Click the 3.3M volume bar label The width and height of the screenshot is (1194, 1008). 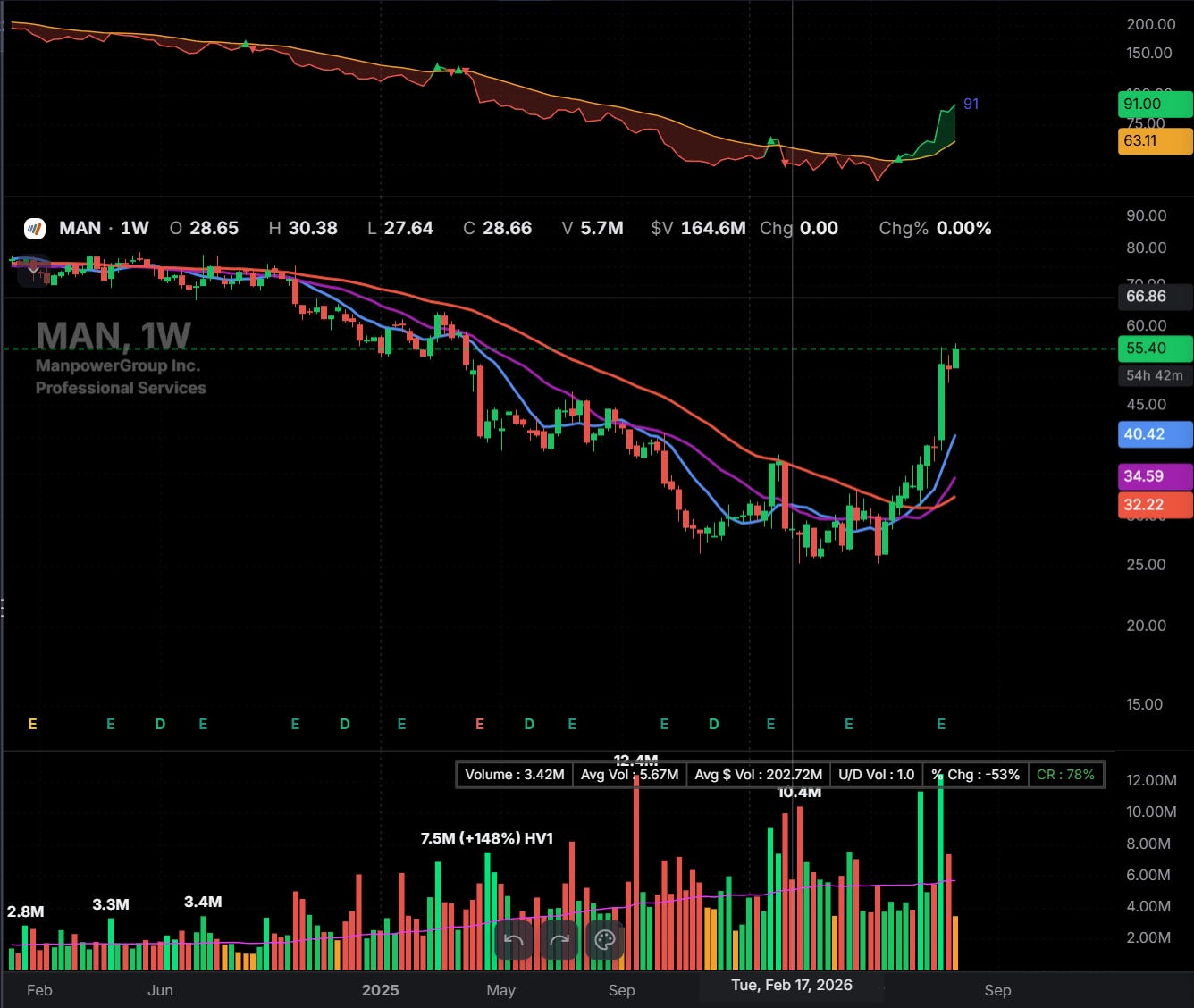[x=111, y=904]
